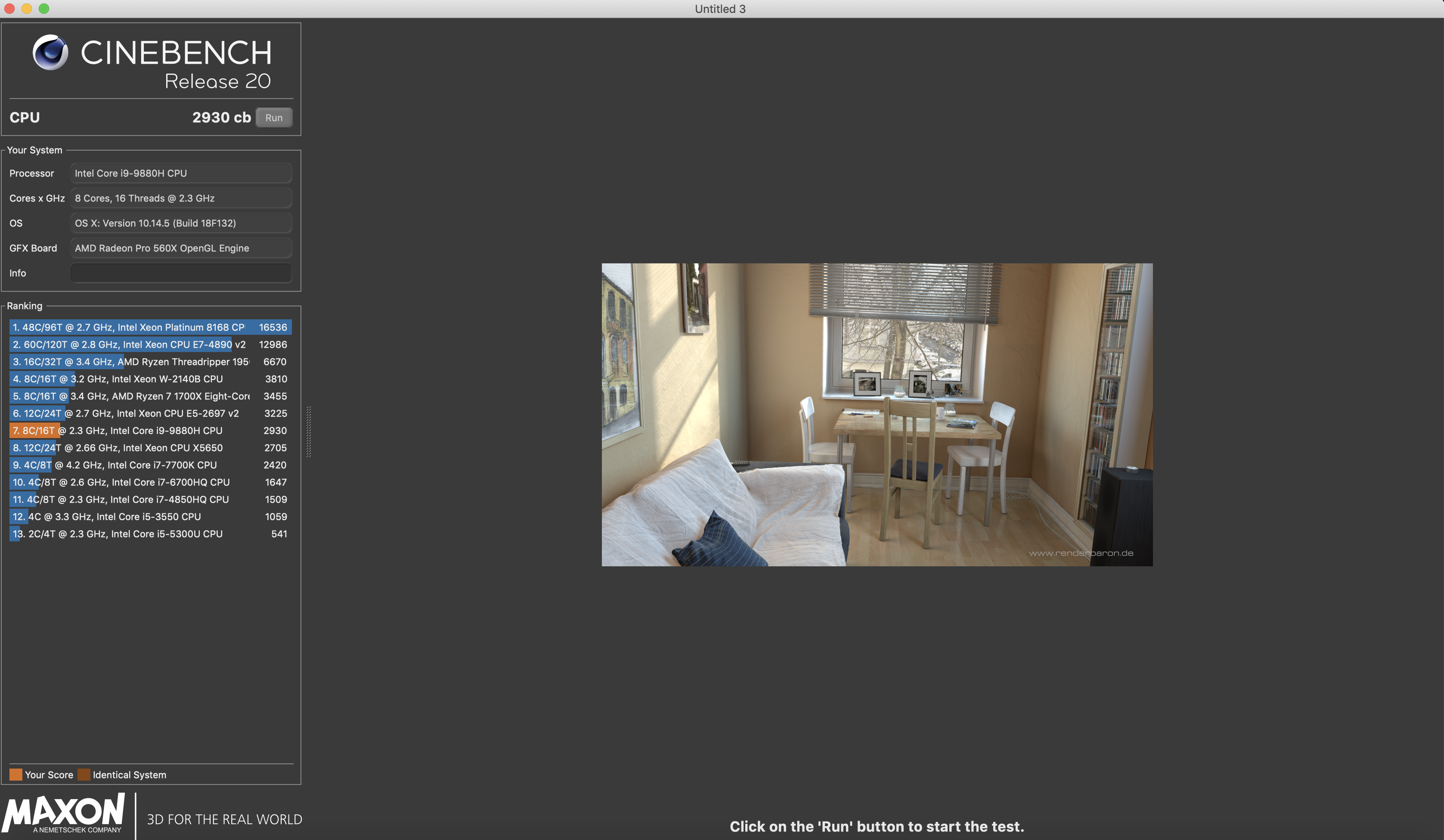Click the MAXON logo
The width and height of the screenshot is (1444, 840).
(x=63, y=814)
